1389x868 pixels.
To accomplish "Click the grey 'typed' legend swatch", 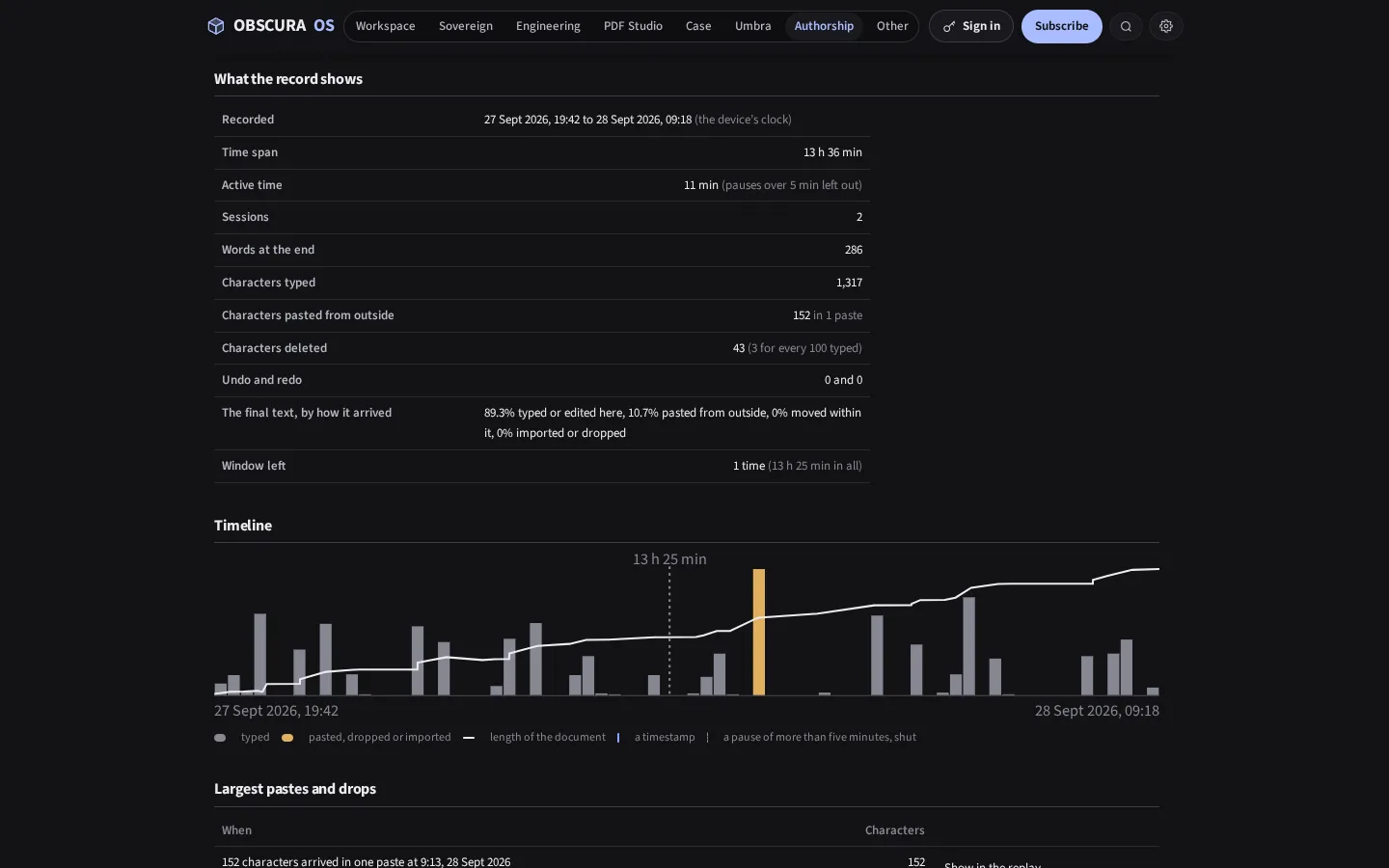I will (220, 738).
